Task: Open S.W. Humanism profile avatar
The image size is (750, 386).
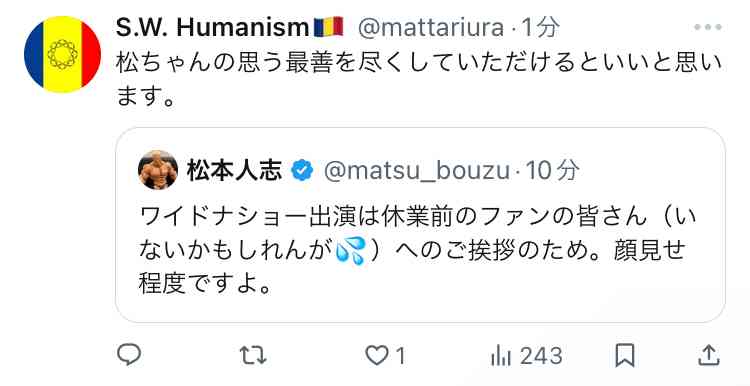Action: coord(63,54)
